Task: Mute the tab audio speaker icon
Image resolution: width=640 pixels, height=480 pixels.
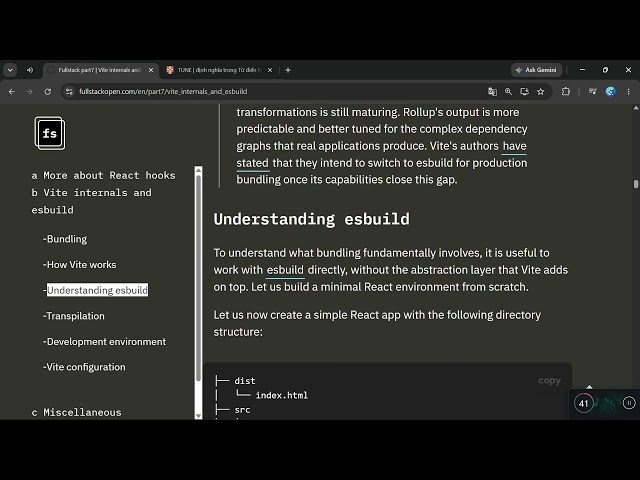Action: coord(30,70)
